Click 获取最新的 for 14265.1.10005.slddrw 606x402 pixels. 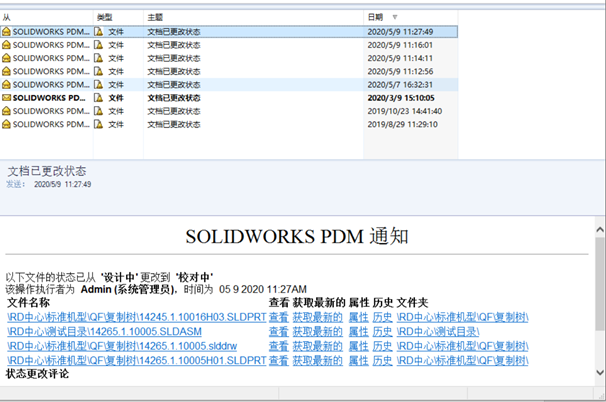tap(318, 346)
